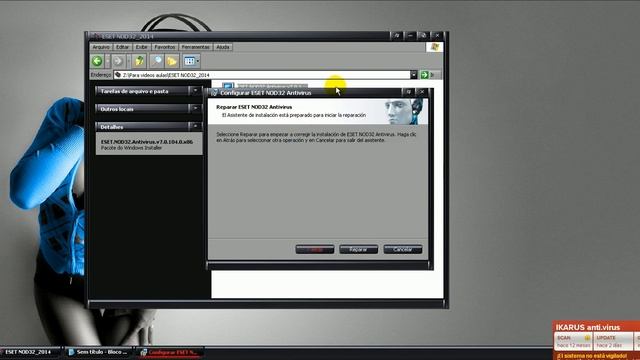Image resolution: width=640 pixels, height=360 pixels.
Task: Open the Ferramentas menu
Action: (196, 47)
